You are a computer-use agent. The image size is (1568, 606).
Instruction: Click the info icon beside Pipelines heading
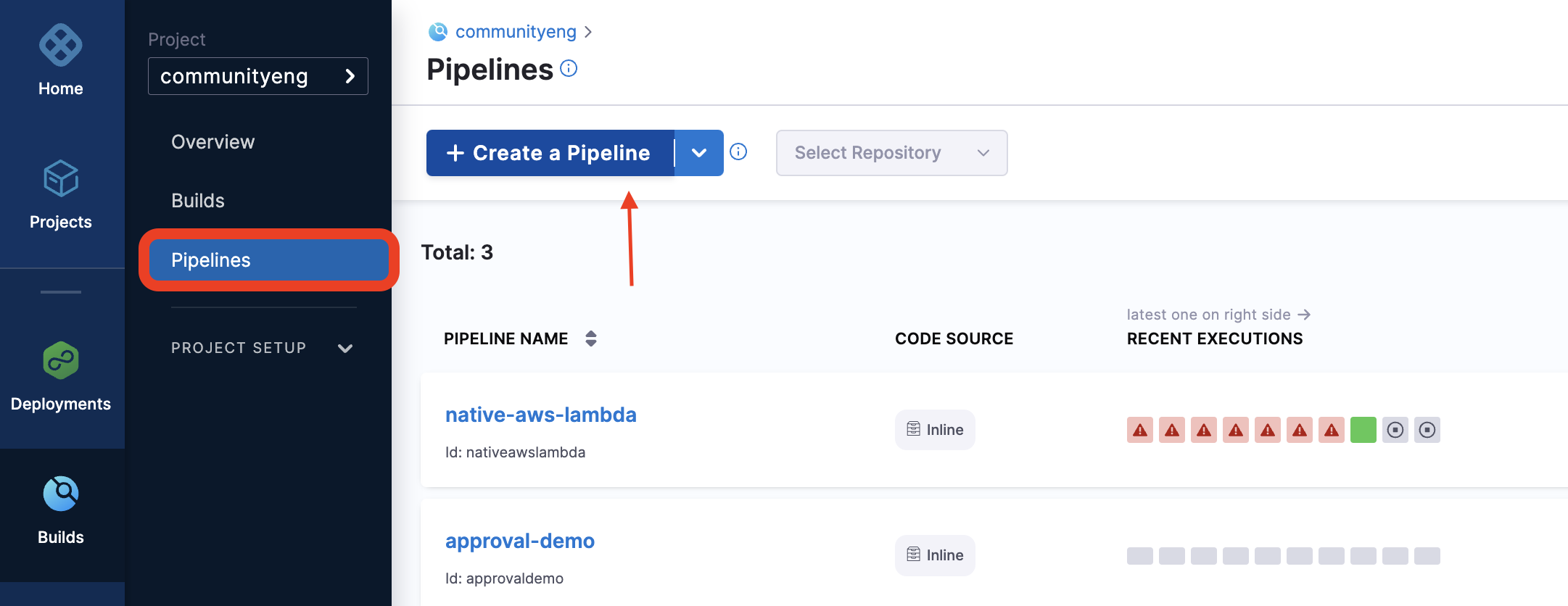[x=569, y=69]
